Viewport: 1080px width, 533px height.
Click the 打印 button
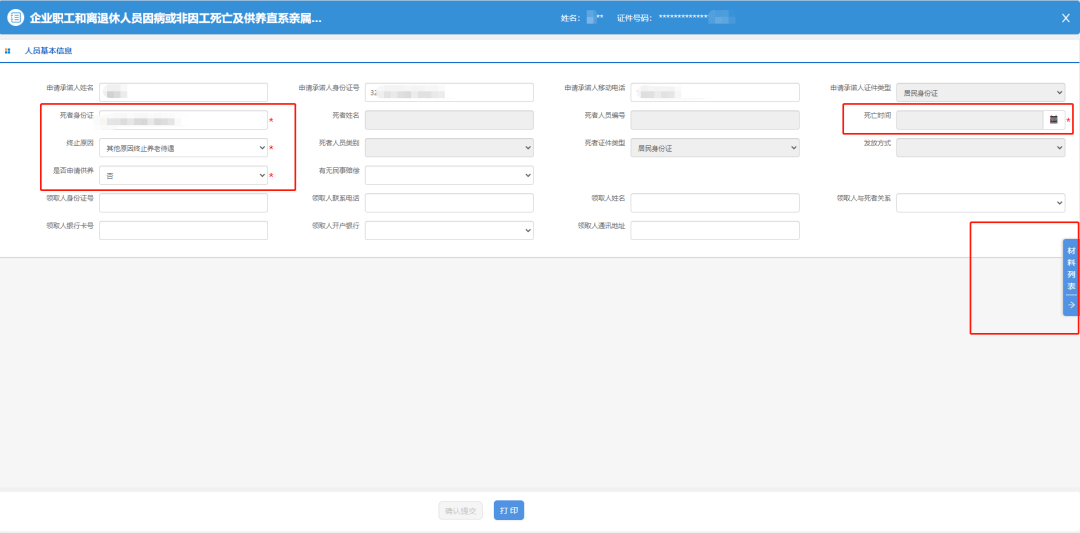coord(509,510)
